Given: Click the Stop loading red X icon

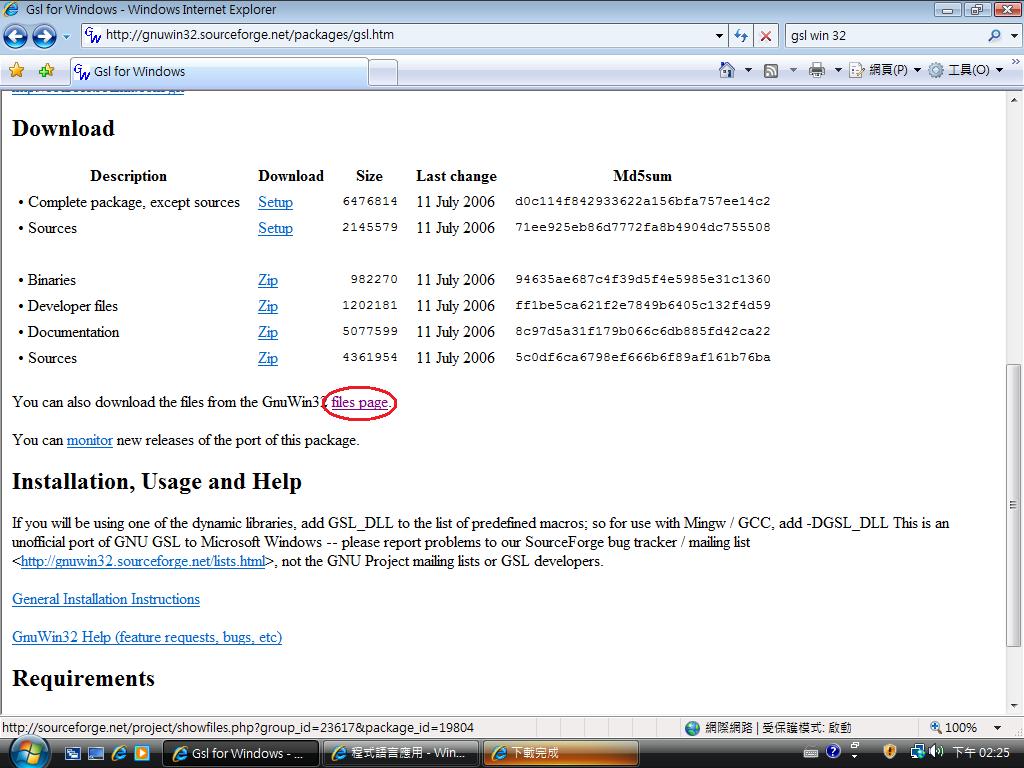Looking at the screenshot, I should tap(766, 36).
